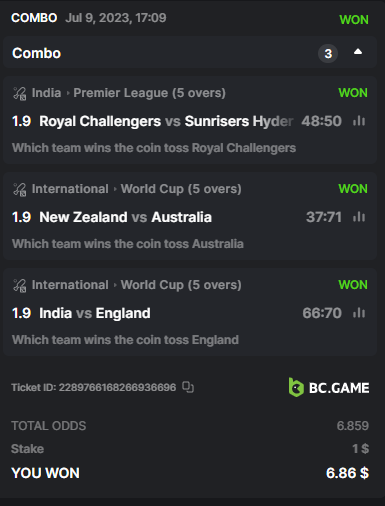This screenshot has width=385, height=506.
Task: Select Premier League (5 overs) breadcrumb
Action: pos(149,93)
